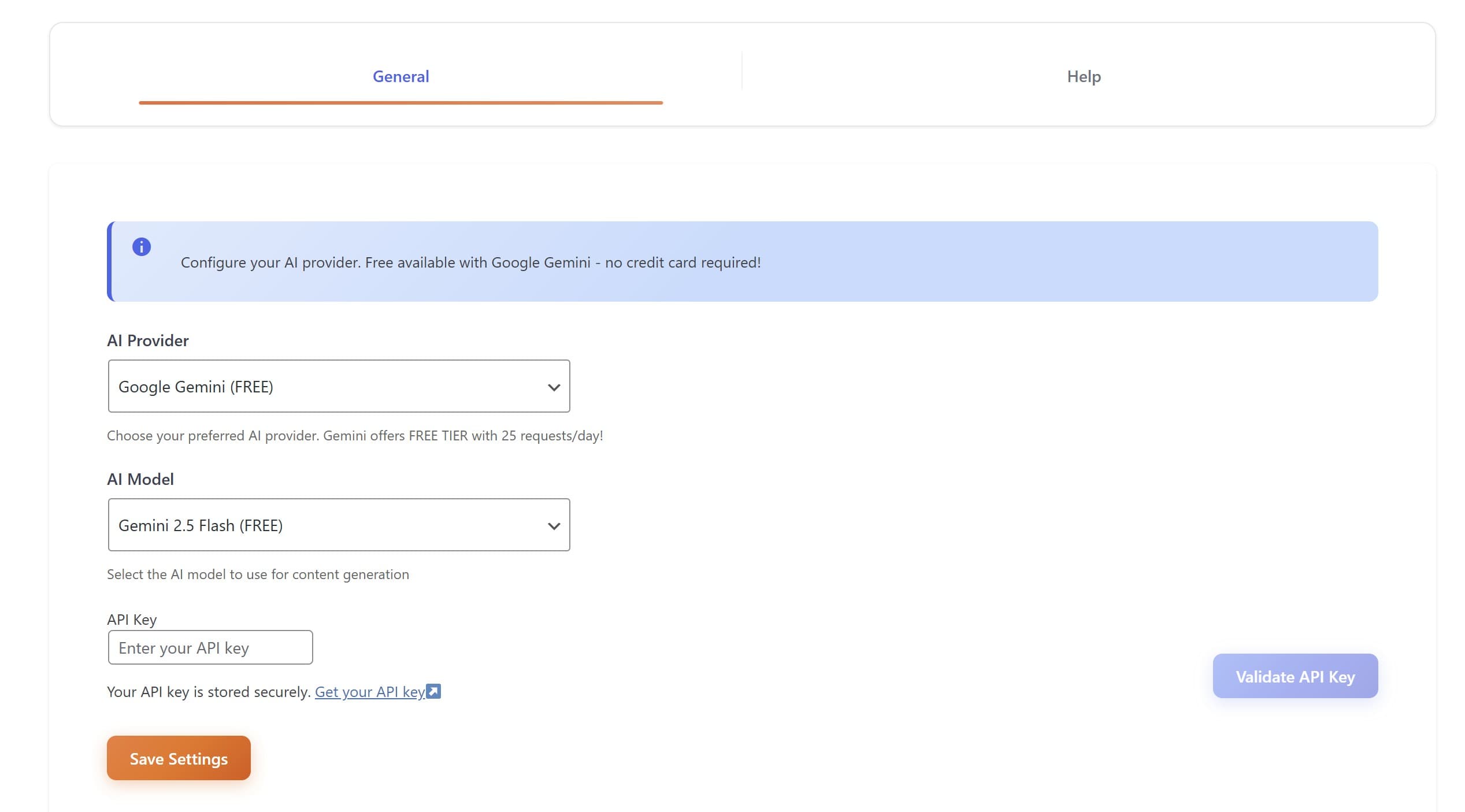
Task: Click the blue info icon in the notice banner
Action: pos(141,246)
